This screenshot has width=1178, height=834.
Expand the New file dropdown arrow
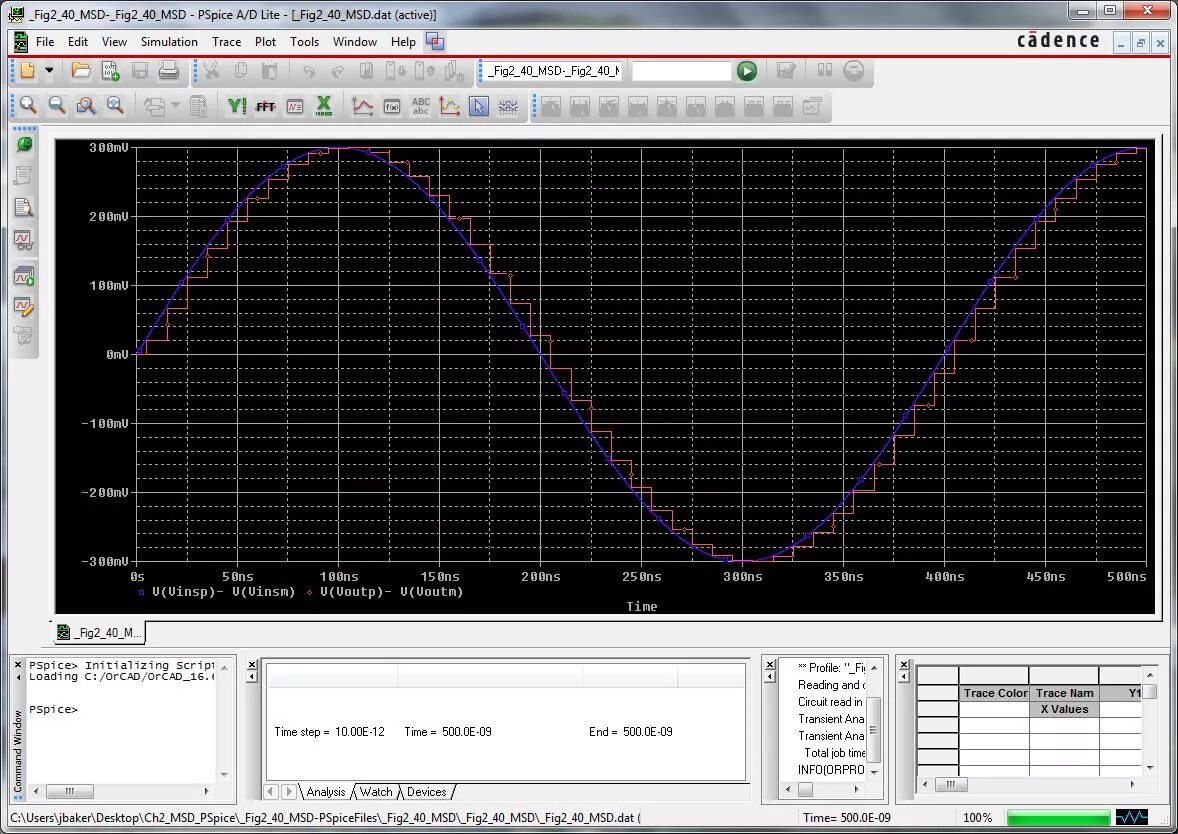pos(49,71)
